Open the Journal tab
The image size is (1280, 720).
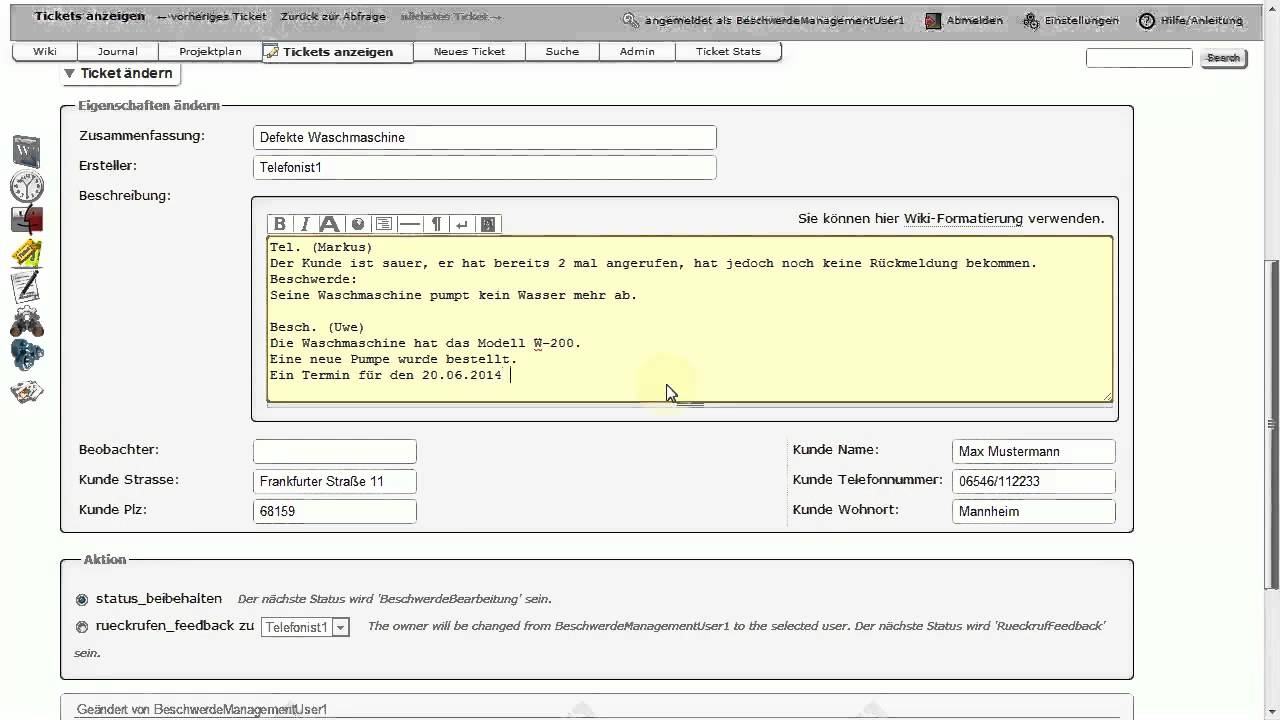118,52
